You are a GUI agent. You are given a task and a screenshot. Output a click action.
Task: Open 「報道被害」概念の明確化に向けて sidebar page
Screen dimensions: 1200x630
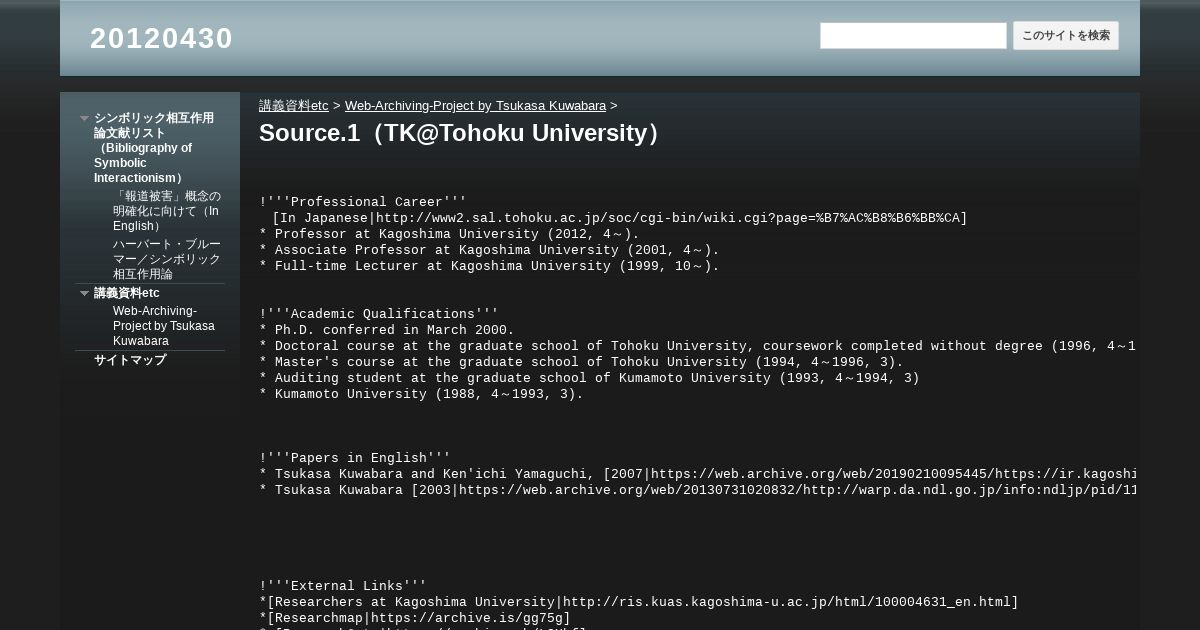(166, 211)
